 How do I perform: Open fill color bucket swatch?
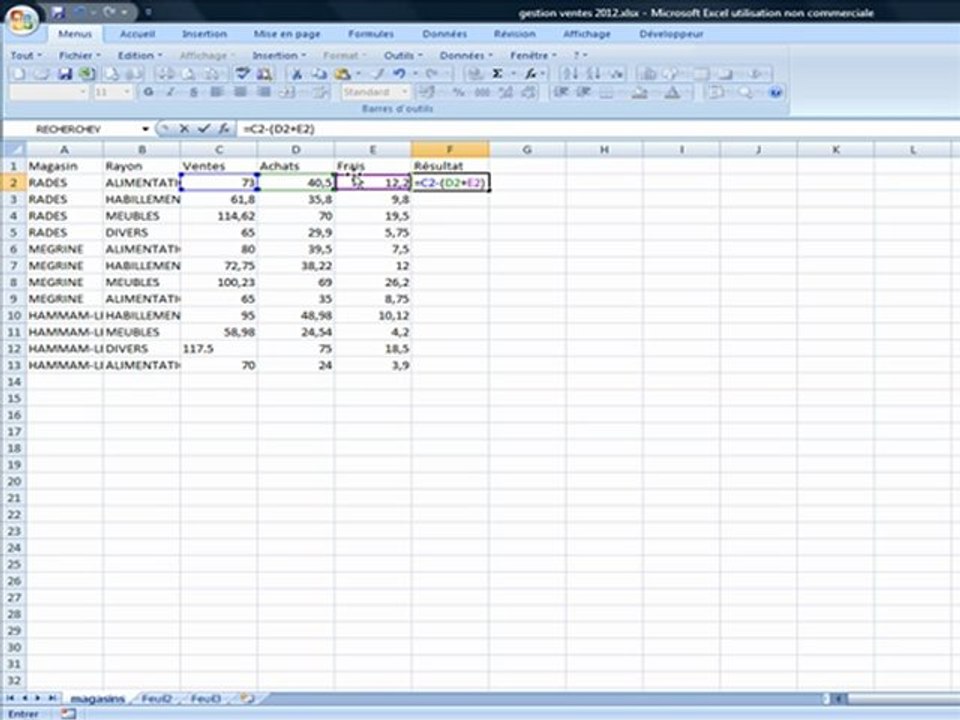coord(640,92)
